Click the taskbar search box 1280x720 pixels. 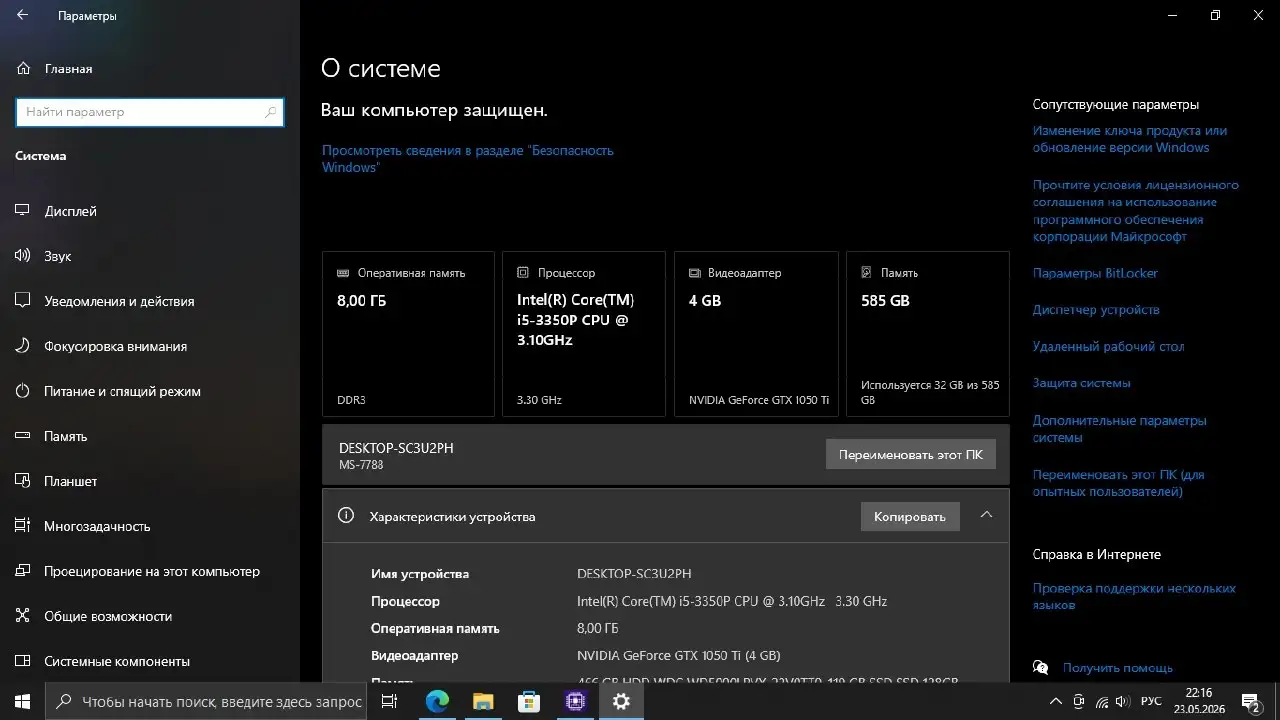tap(207, 702)
